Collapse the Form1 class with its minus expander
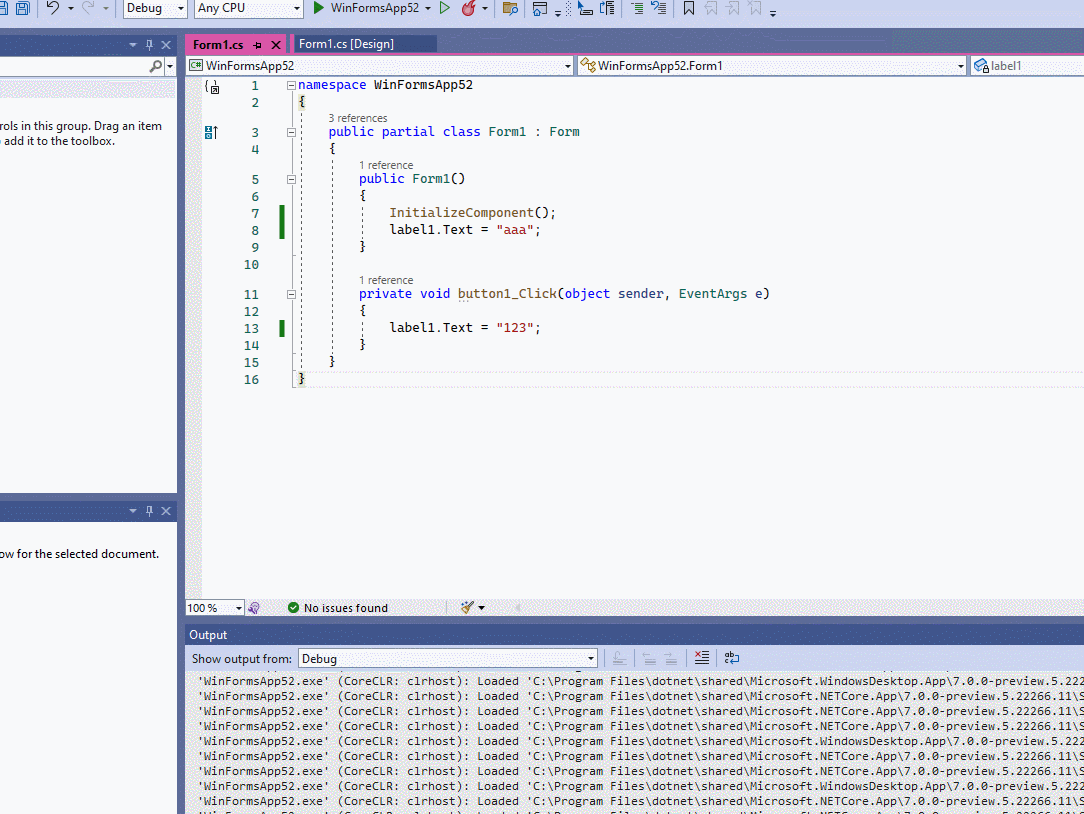 (290, 131)
